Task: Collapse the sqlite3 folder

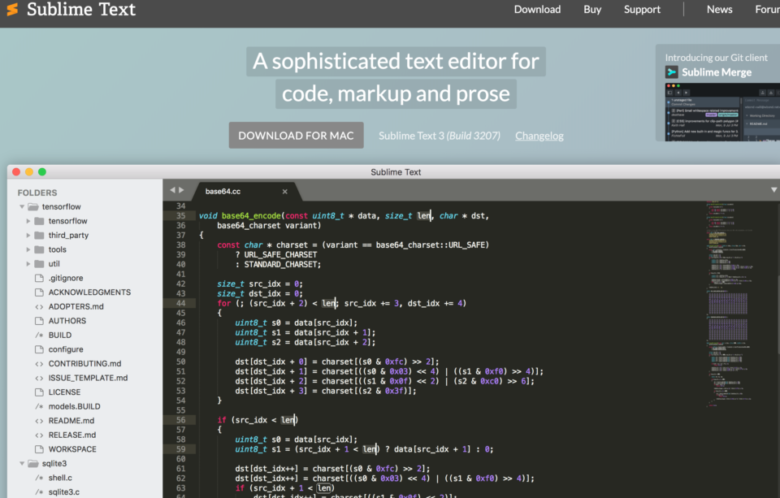Action: [x=22, y=464]
